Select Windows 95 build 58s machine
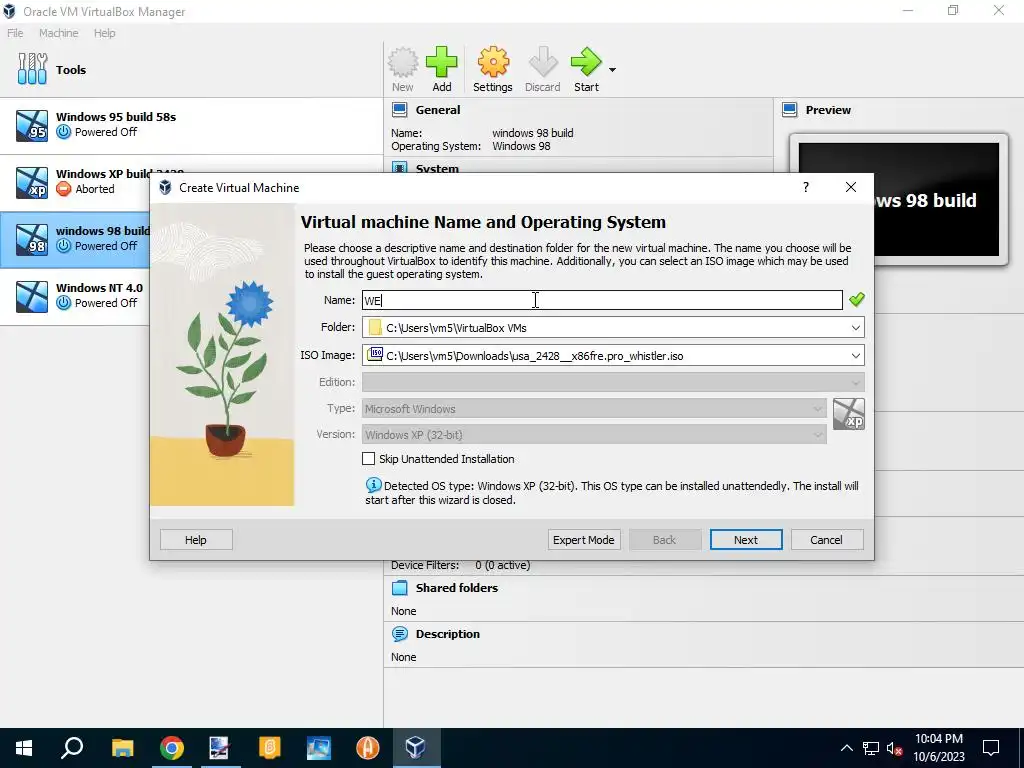Screen dimensions: 1024x768 click(x=191, y=126)
